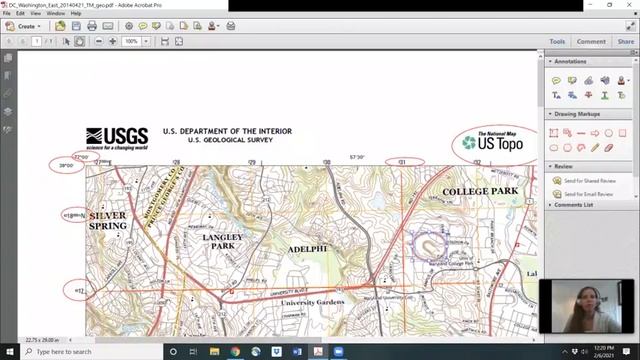640x360 pixels.
Task: Select the Attach File annotation tool
Action: pos(589,80)
